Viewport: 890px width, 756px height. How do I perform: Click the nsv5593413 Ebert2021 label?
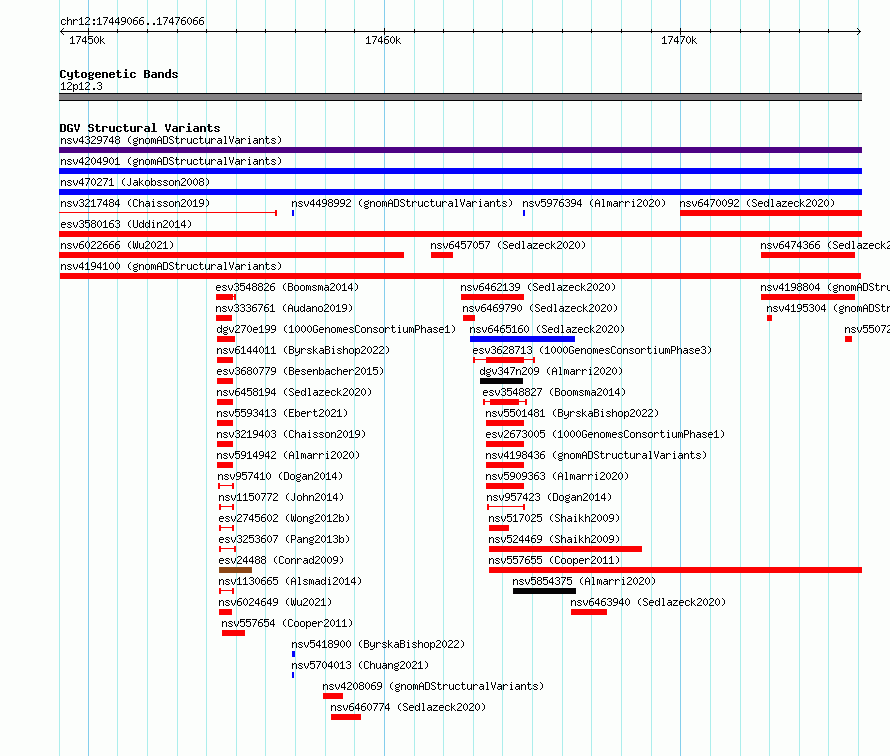[x=282, y=413]
